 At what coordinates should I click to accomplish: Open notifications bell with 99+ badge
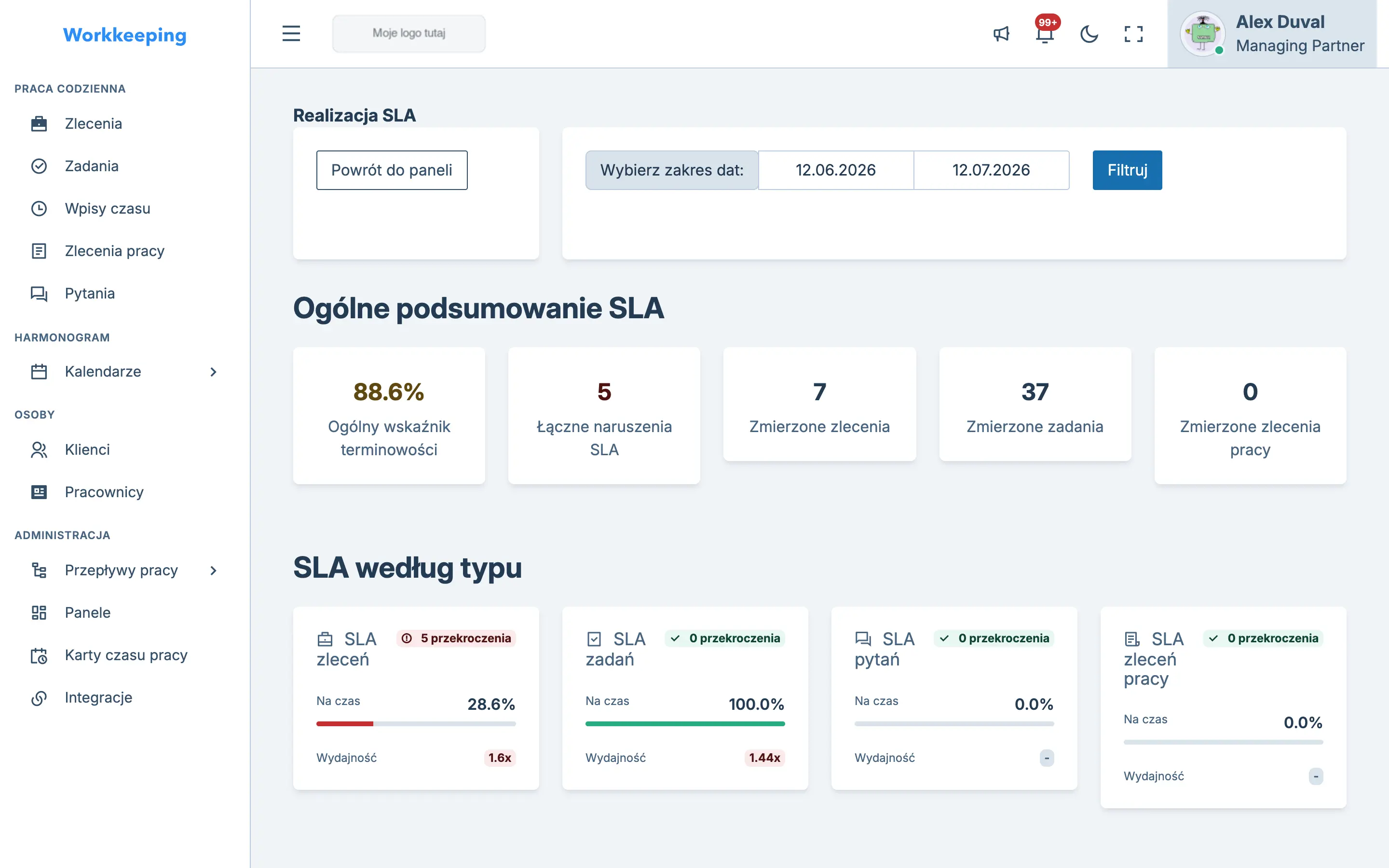point(1045,32)
